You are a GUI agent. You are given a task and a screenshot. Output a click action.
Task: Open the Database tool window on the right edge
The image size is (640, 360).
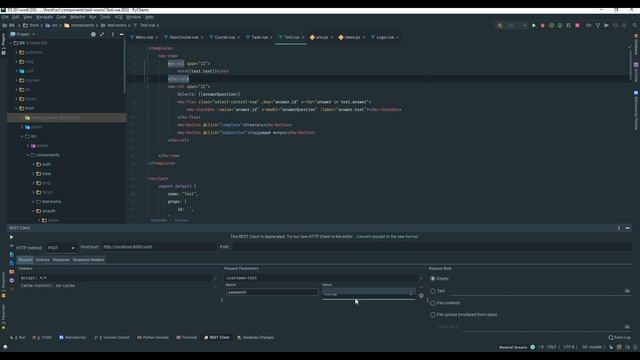pos(636,45)
